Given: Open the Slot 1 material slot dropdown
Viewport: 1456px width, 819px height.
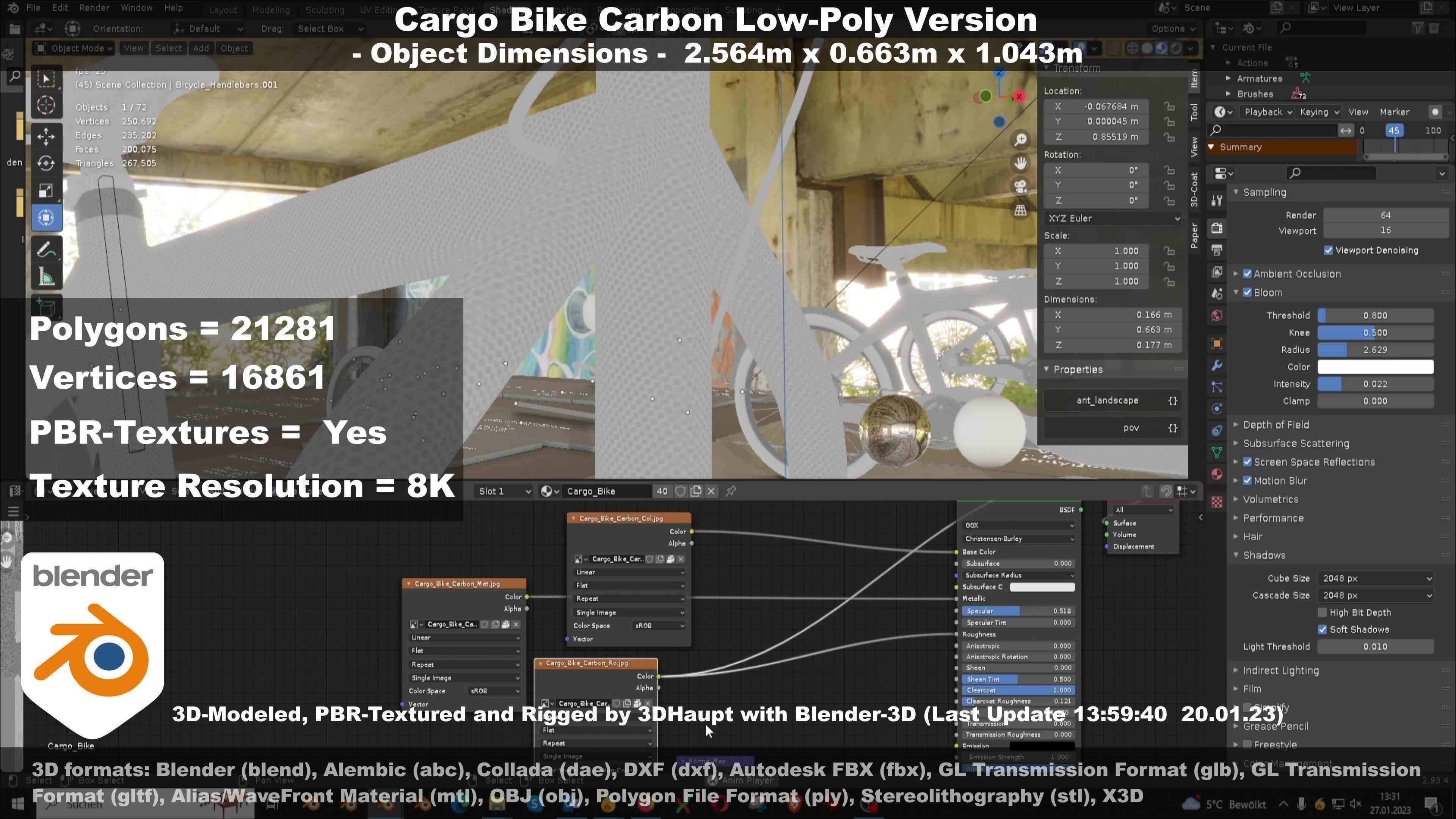Looking at the screenshot, I should coord(504,491).
